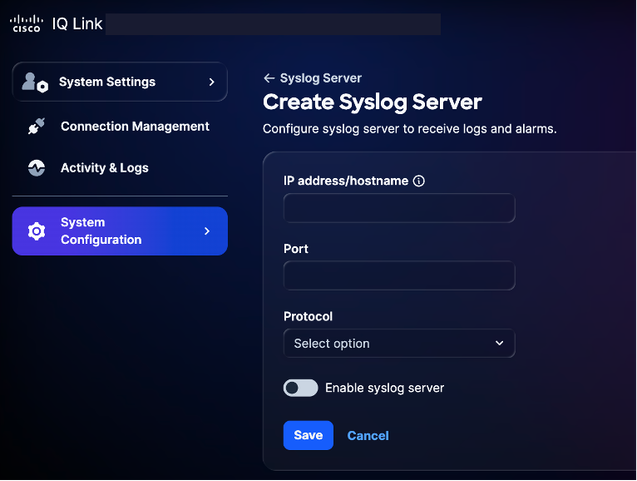The width and height of the screenshot is (637, 481).
Task: Click the System Settings user icon
Action: coord(35,82)
